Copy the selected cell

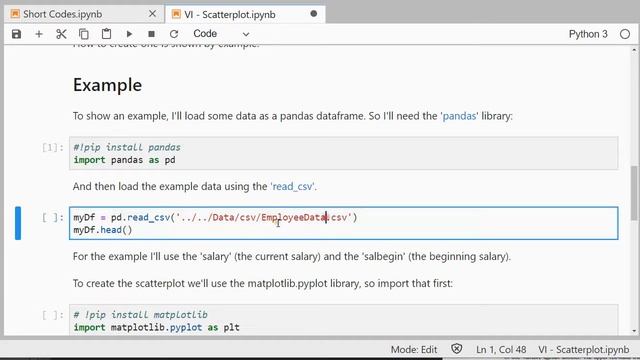point(84,34)
